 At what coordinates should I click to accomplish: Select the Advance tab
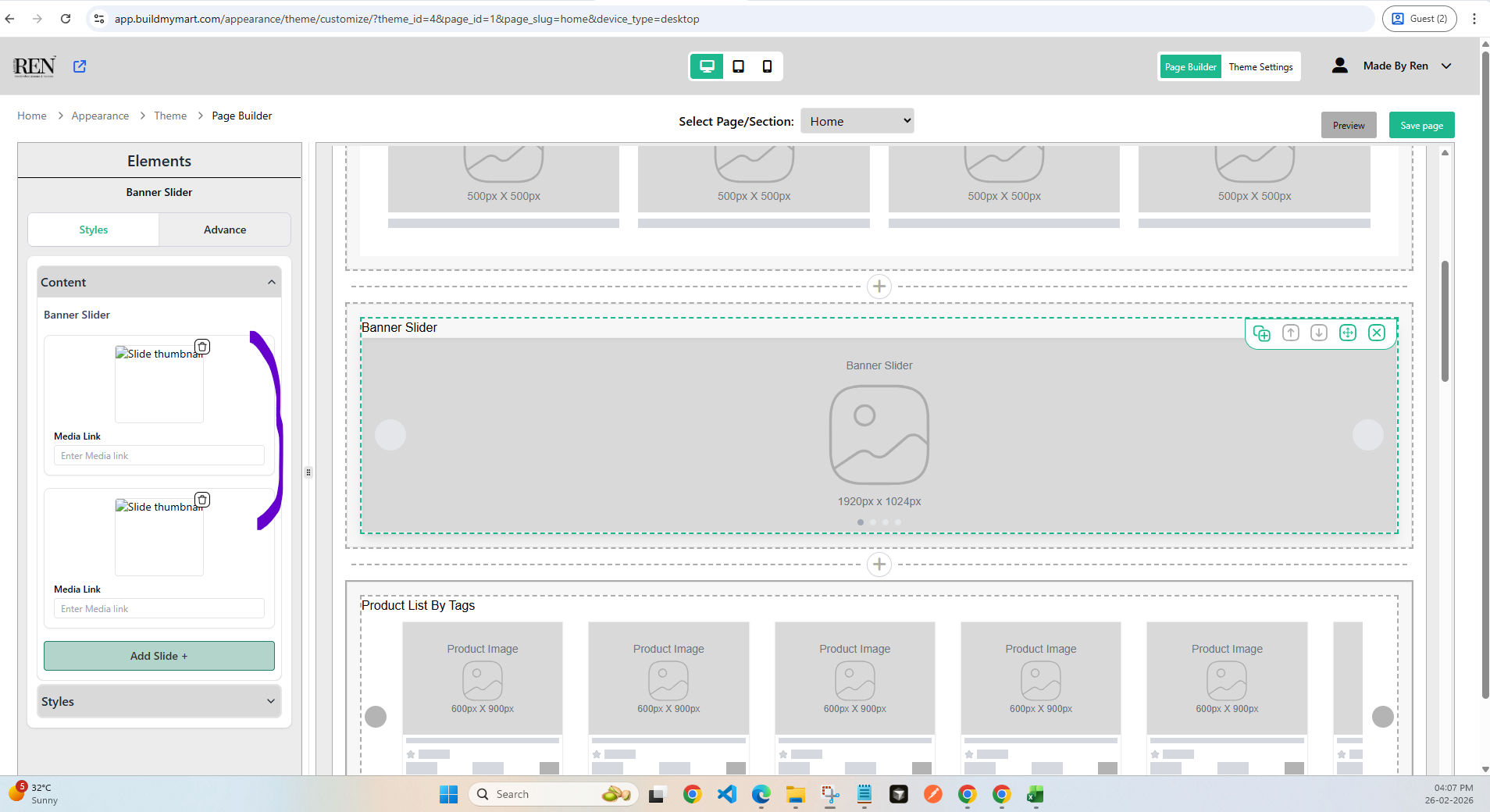(225, 230)
